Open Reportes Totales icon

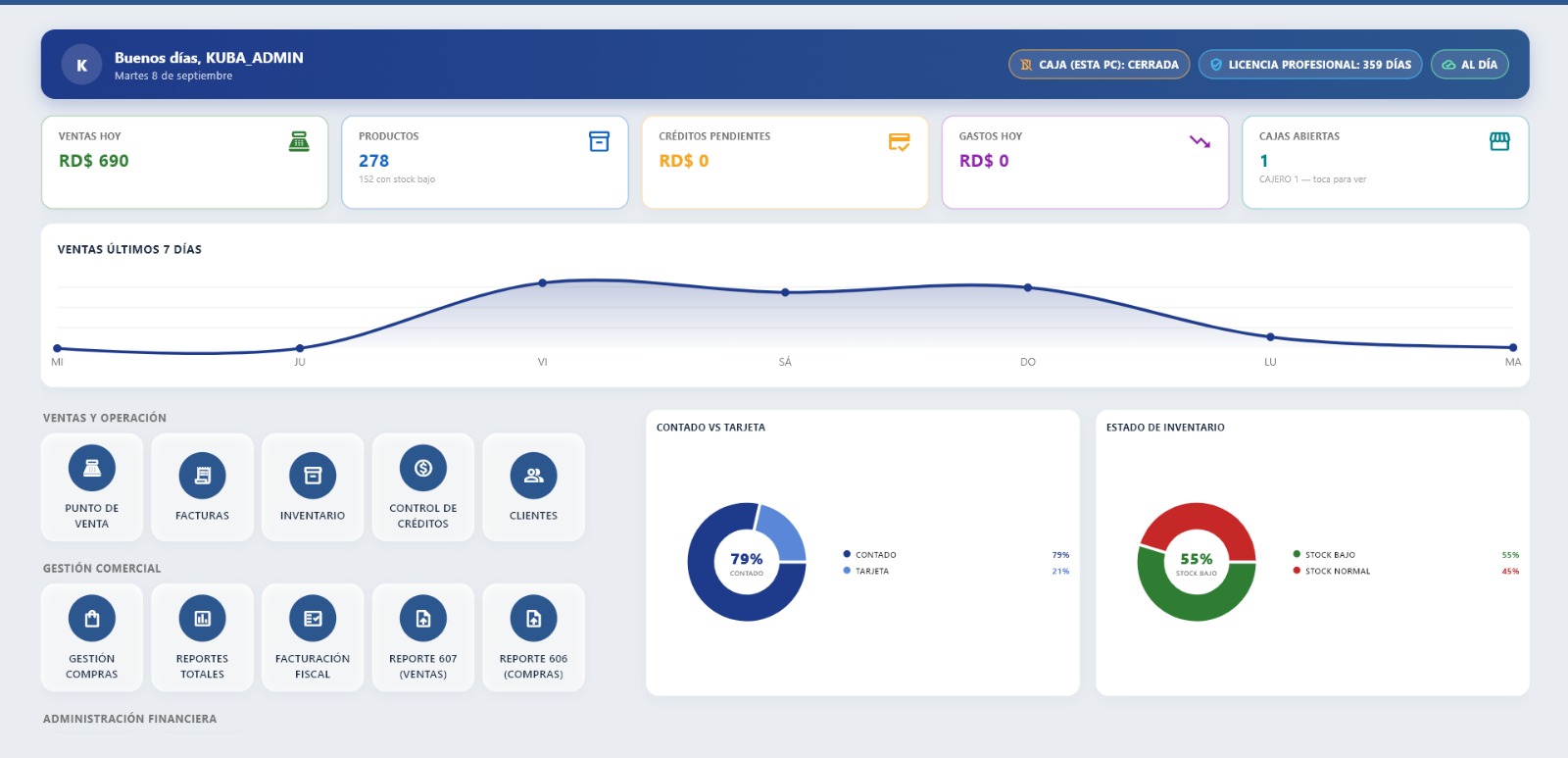(x=203, y=619)
